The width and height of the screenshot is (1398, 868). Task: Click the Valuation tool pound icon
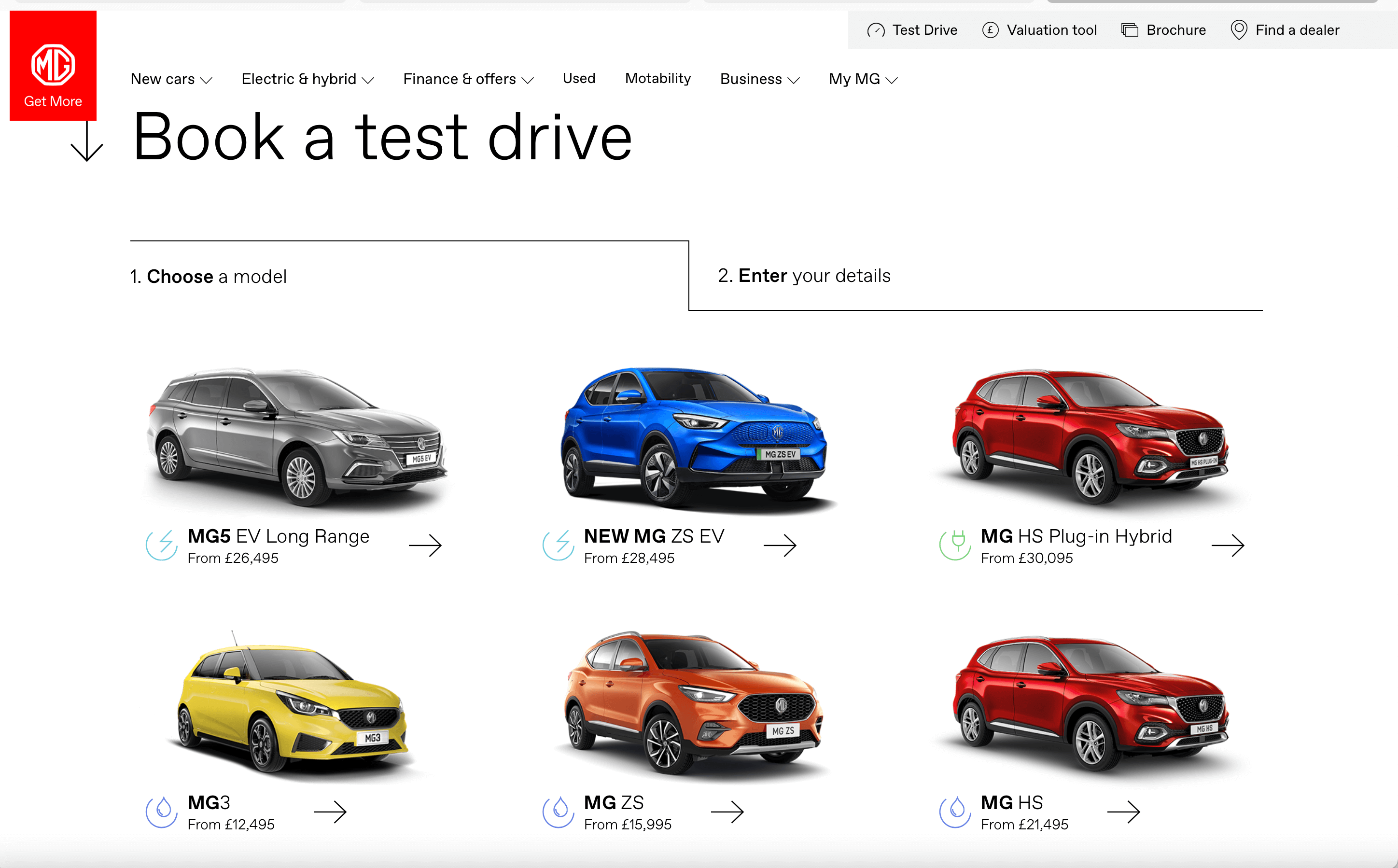[990, 30]
